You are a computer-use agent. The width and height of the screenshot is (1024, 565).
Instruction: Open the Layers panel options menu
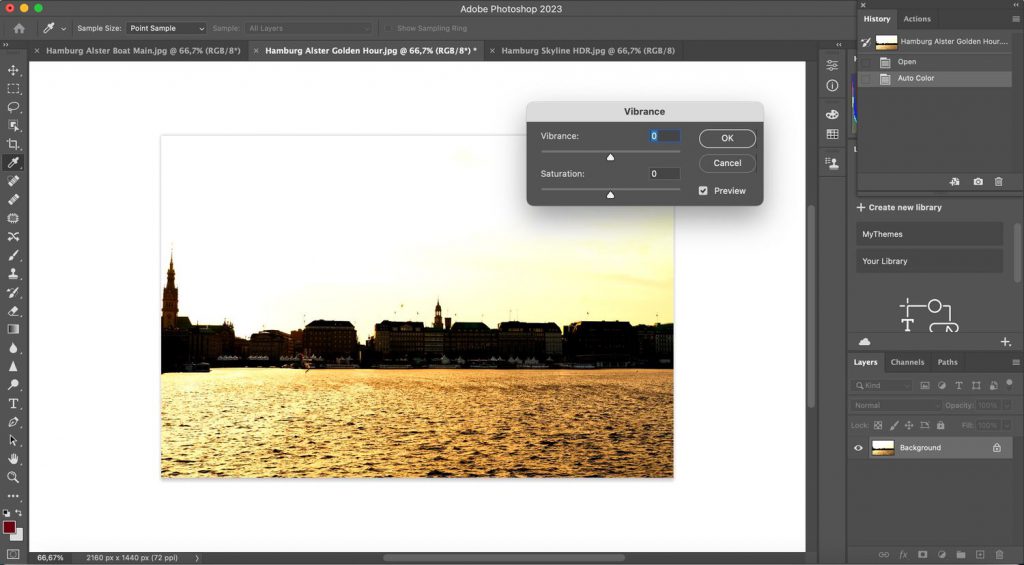[1016, 362]
